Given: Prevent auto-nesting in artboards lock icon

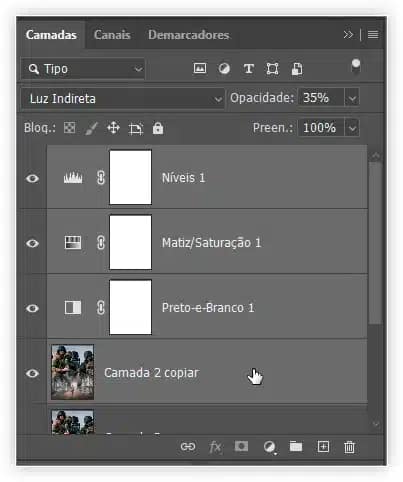Looking at the screenshot, I should click(x=136, y=128).
